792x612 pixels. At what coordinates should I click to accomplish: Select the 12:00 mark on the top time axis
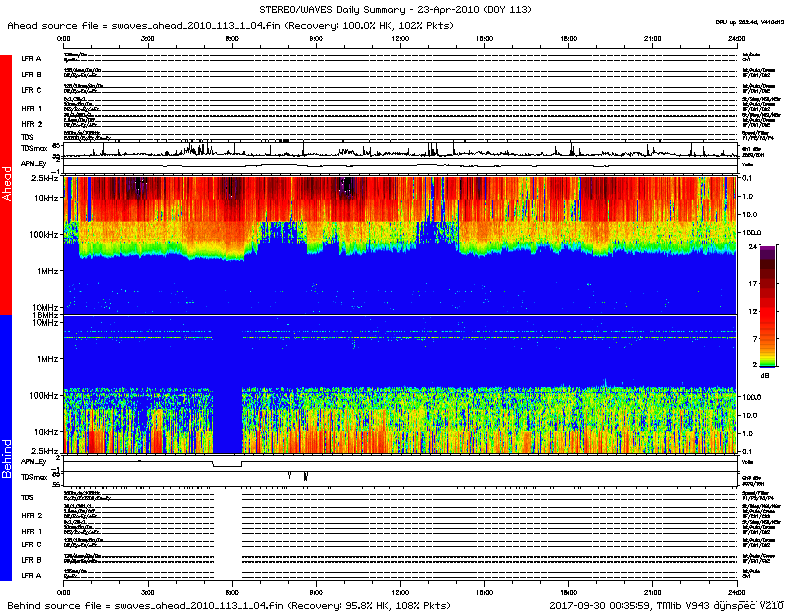tap(401, 37)
